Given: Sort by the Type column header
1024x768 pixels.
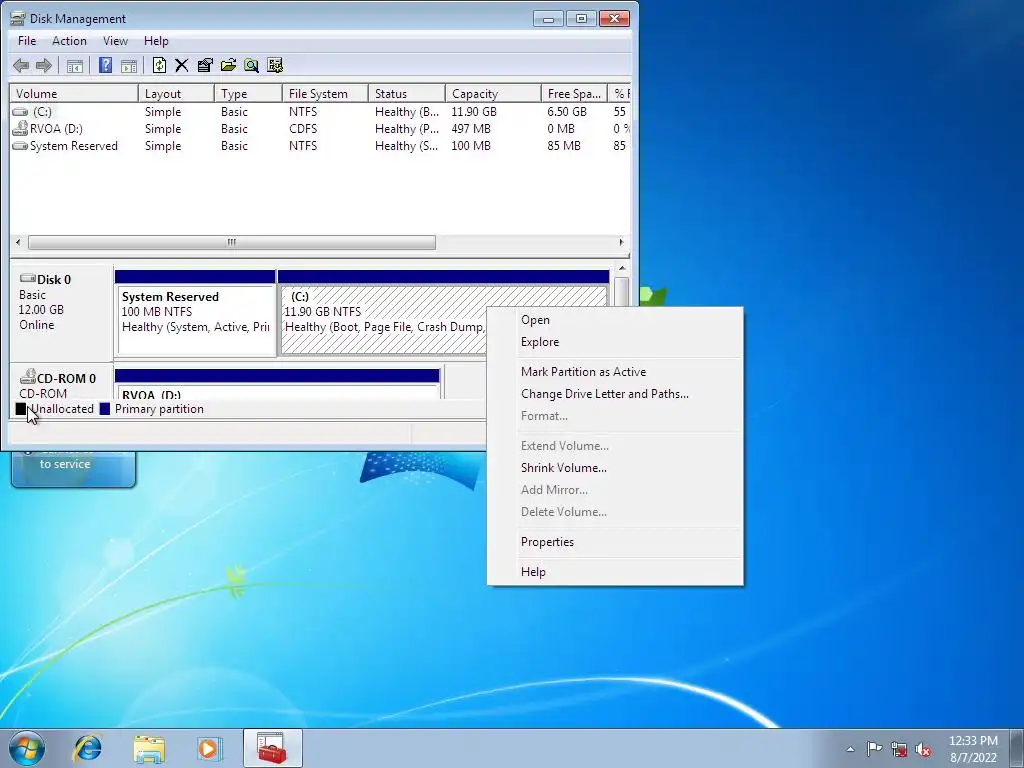Looking at the screenshot, I should pyautogui.click(x=248, y=93).
